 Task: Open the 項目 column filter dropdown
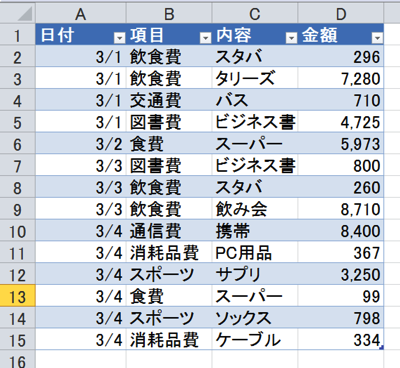pos(205,38)
